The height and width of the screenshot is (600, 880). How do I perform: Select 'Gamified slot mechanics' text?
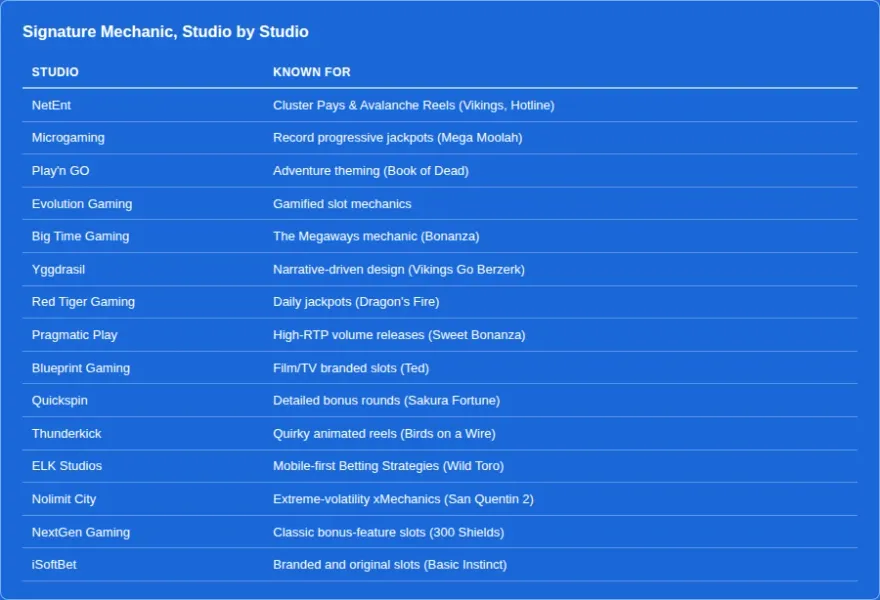[342, 204]
